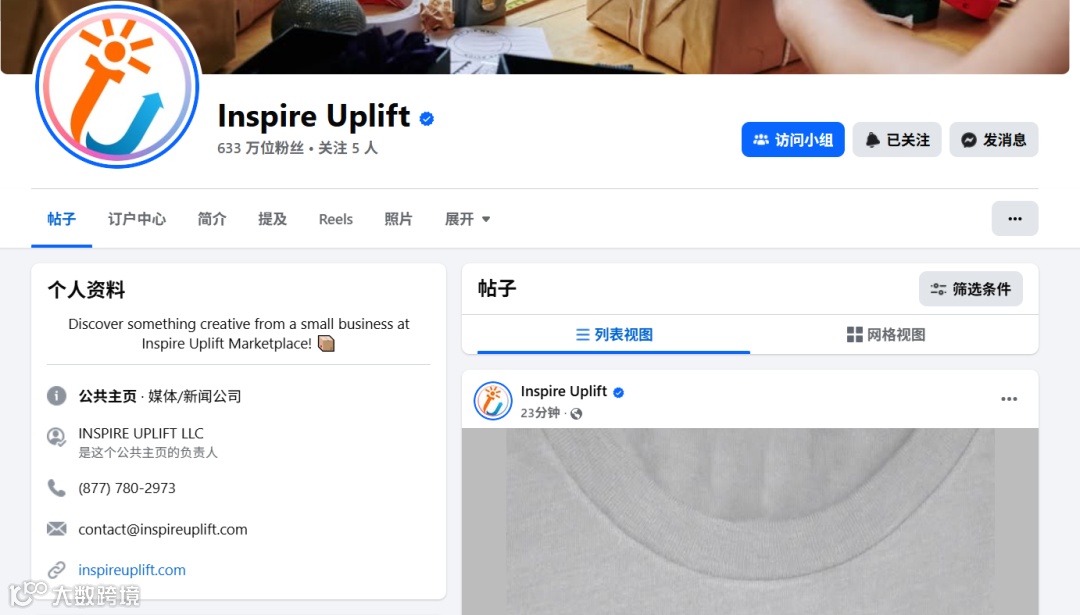Expand the 展开 more tabs dropdown

coord(467,219)
